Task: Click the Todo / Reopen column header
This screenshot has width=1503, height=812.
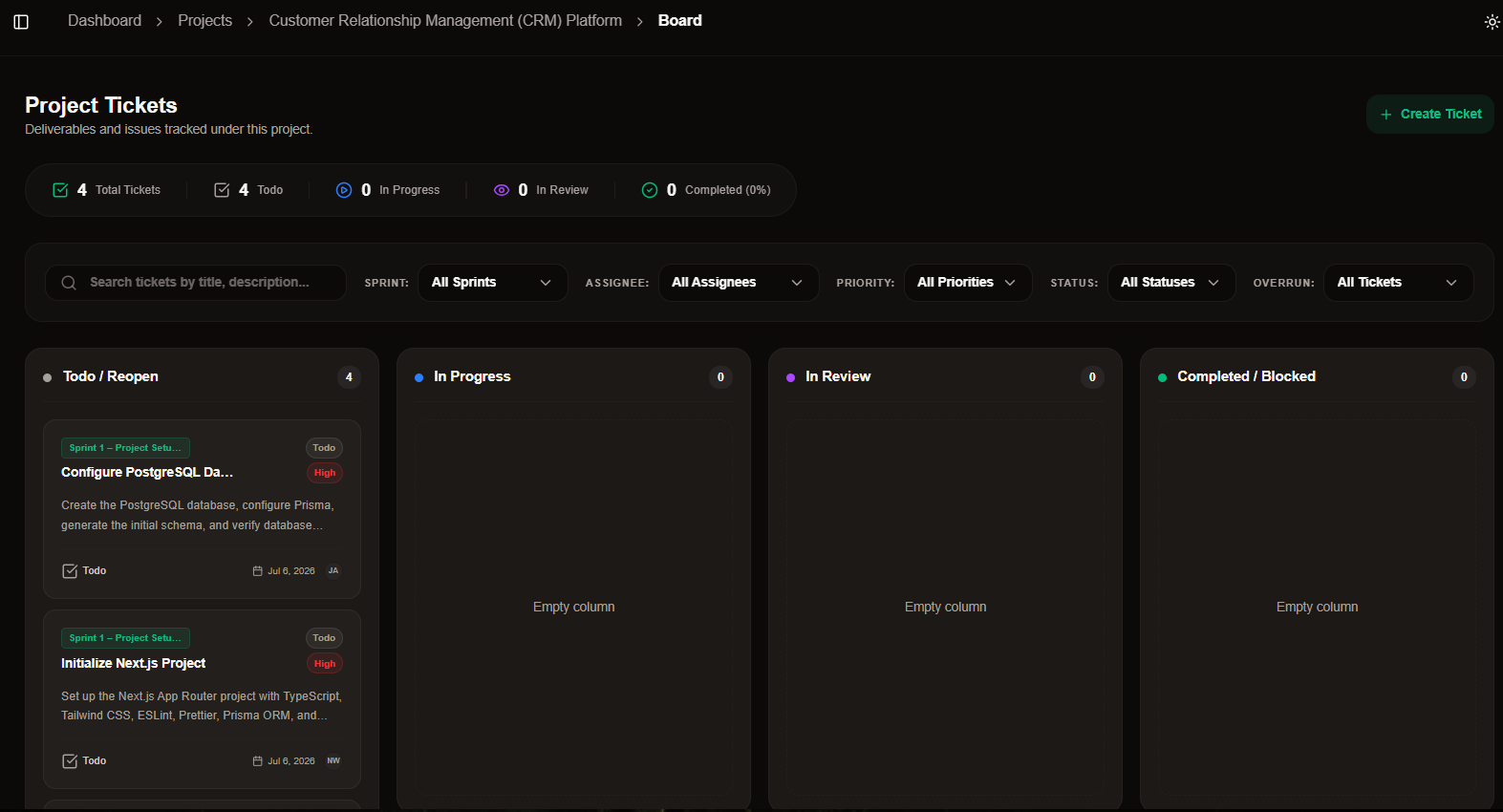Action: click(x=111, y=376)
